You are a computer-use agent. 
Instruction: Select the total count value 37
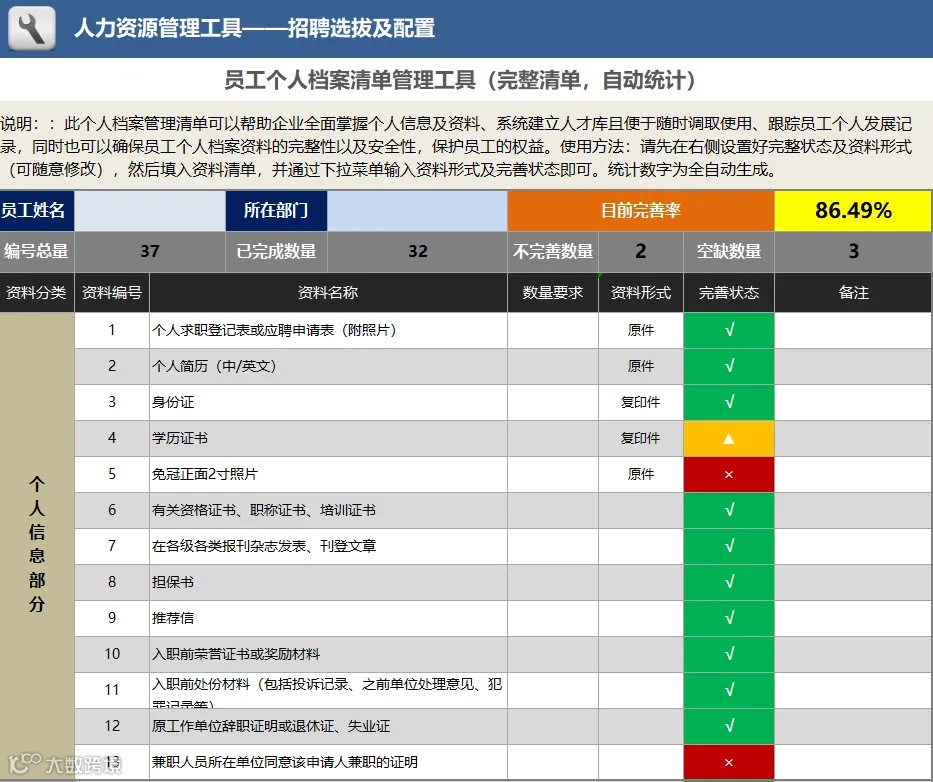tap(150, 252)
